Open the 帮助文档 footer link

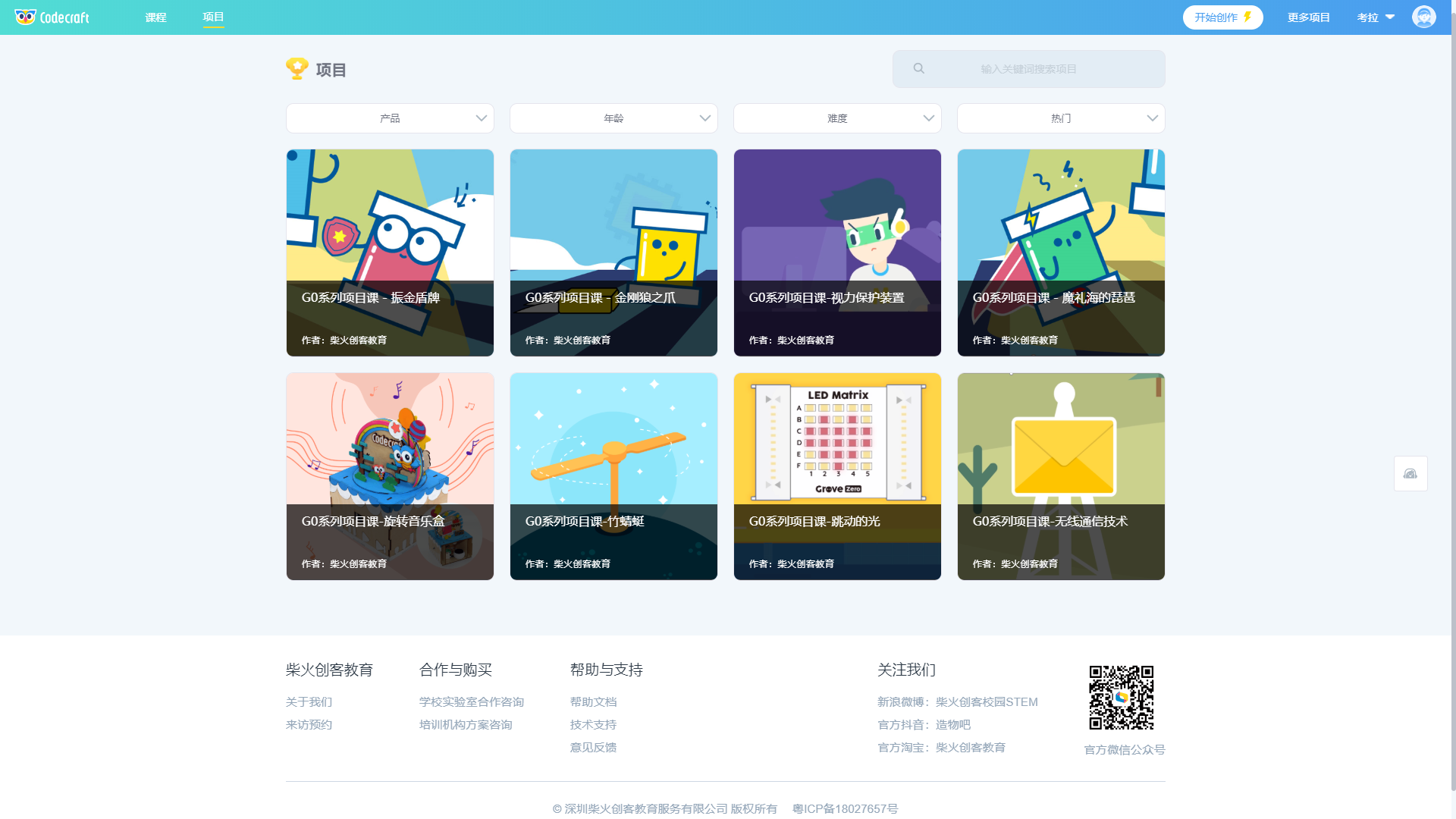coord(593,702)
